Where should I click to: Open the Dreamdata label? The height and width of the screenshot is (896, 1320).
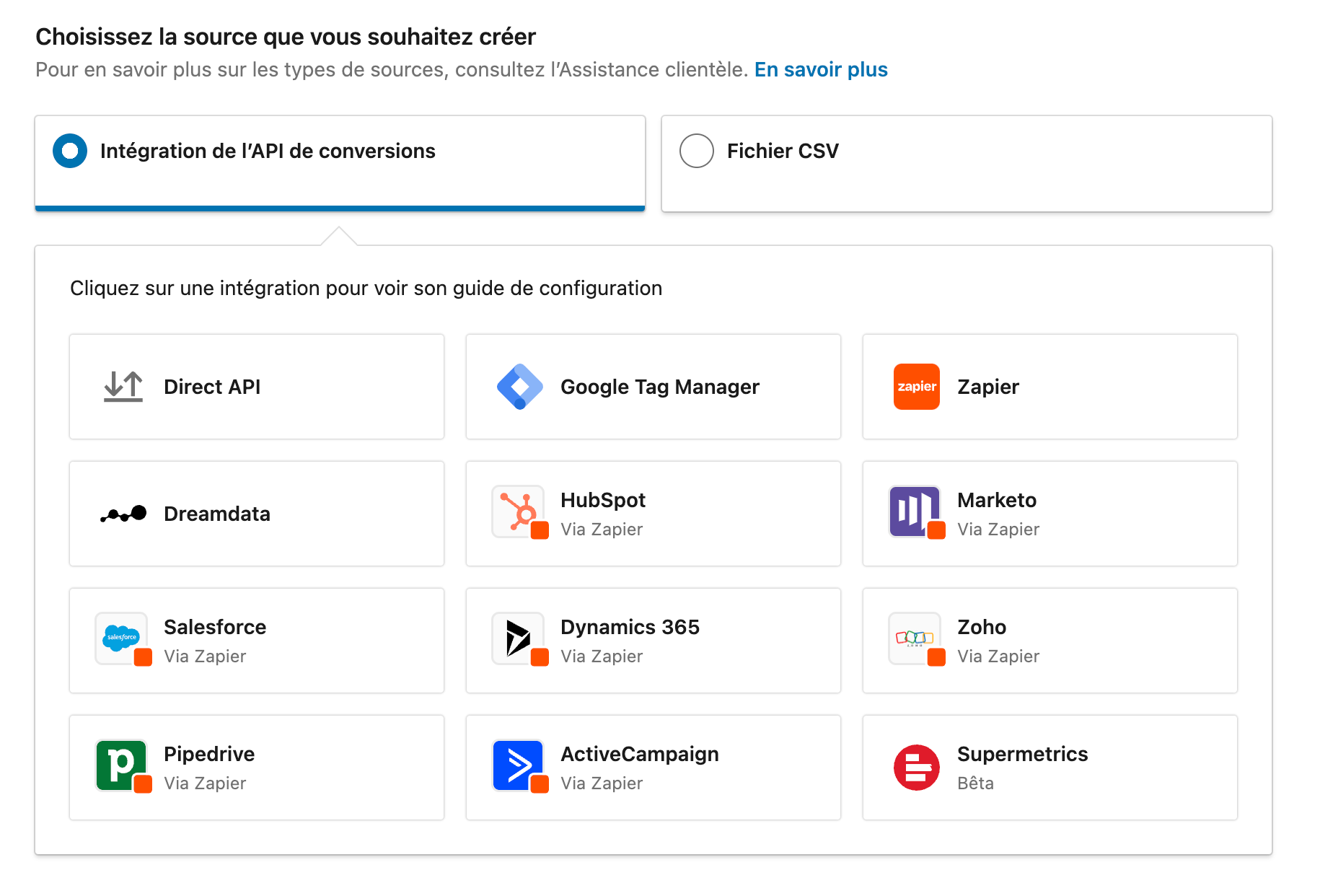click(217, 514)
